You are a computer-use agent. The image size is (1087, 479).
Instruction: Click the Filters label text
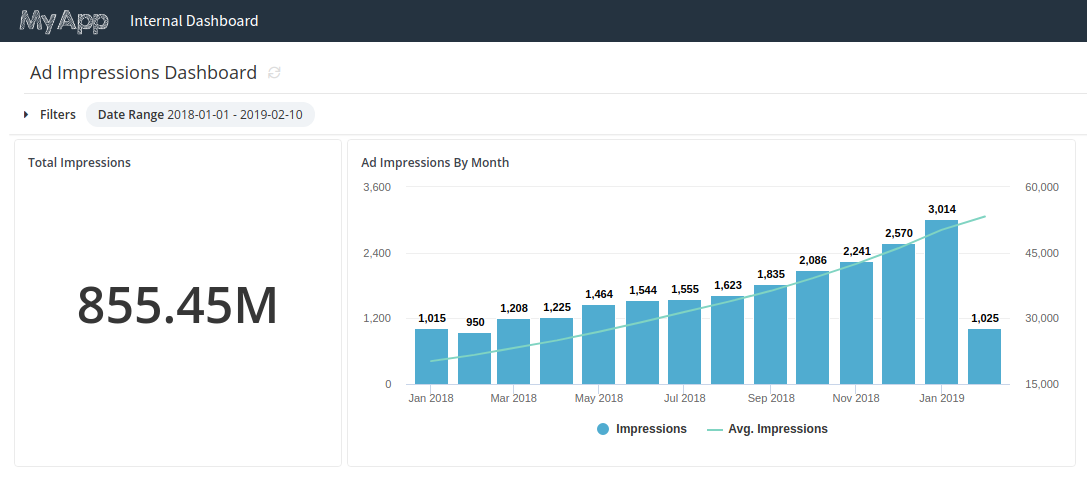(x=58, y=115)
